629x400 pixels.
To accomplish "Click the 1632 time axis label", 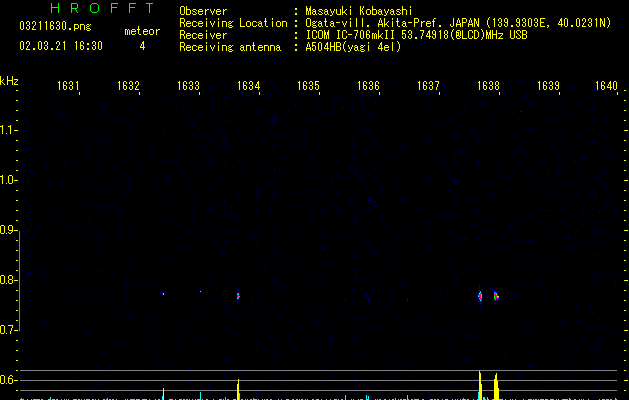I will [128, 86].
